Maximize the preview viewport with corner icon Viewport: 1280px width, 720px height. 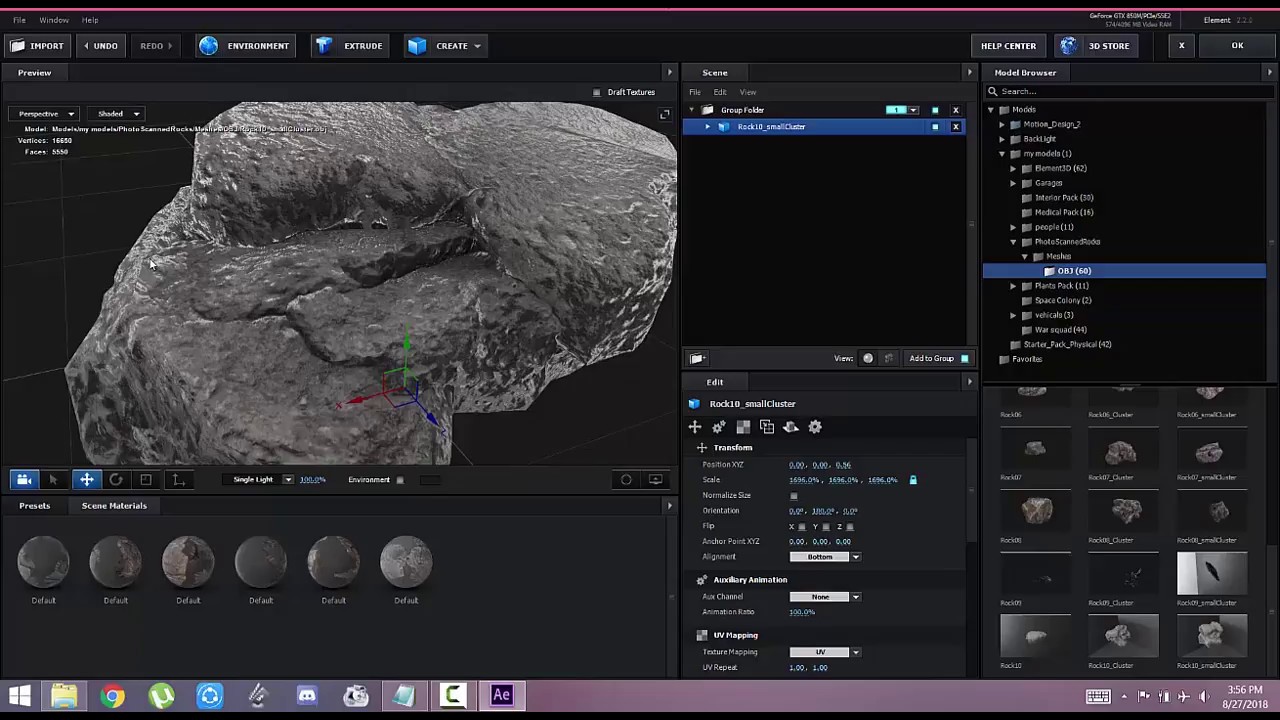[x=664, y=115]
